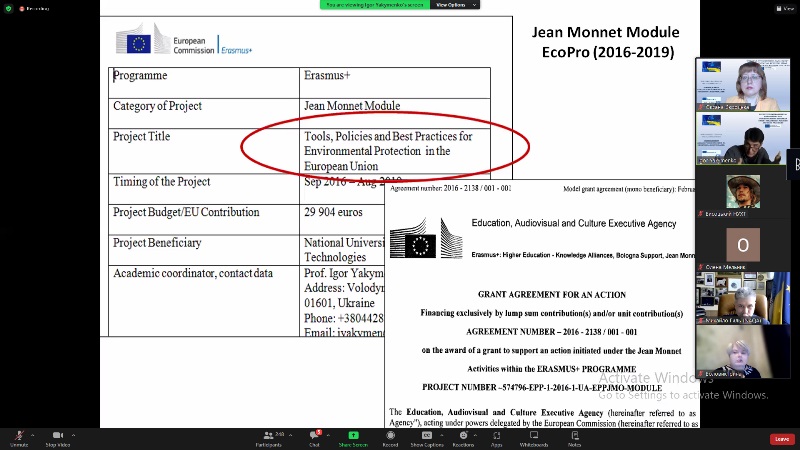The height and width of the screenshot is (450, 800).
Task: Select the participant tile with the O avatar
Action: [x=743, y=244]
